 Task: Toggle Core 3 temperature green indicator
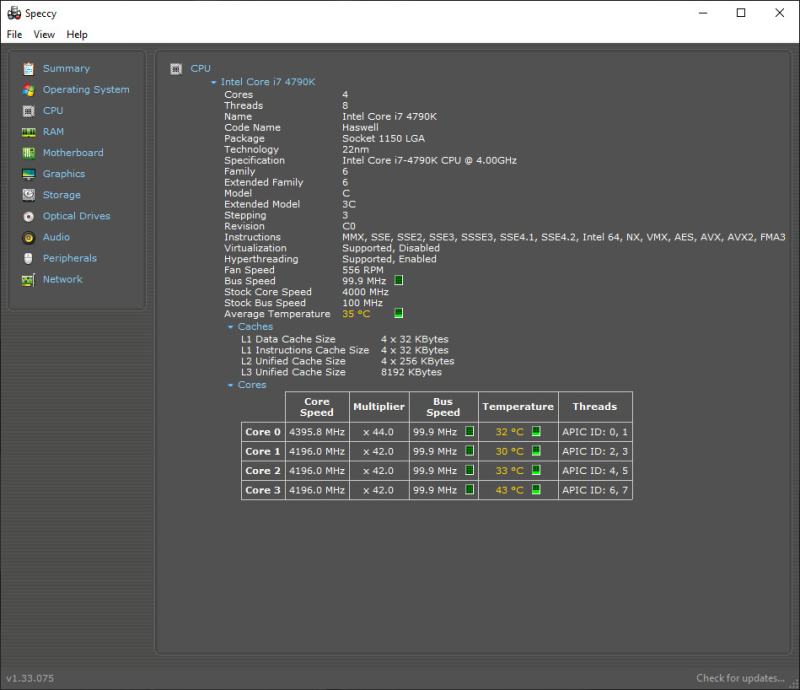coord(536,490)
